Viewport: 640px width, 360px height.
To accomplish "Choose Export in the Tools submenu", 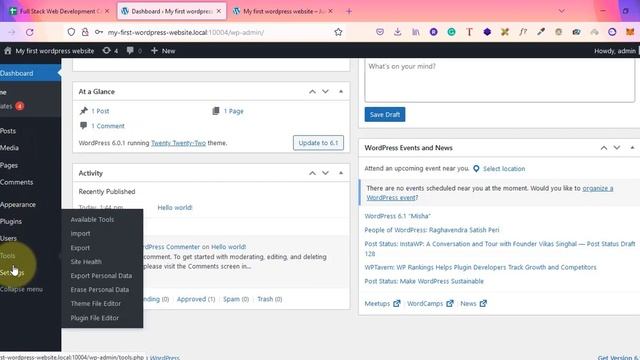I will (80, 248).
